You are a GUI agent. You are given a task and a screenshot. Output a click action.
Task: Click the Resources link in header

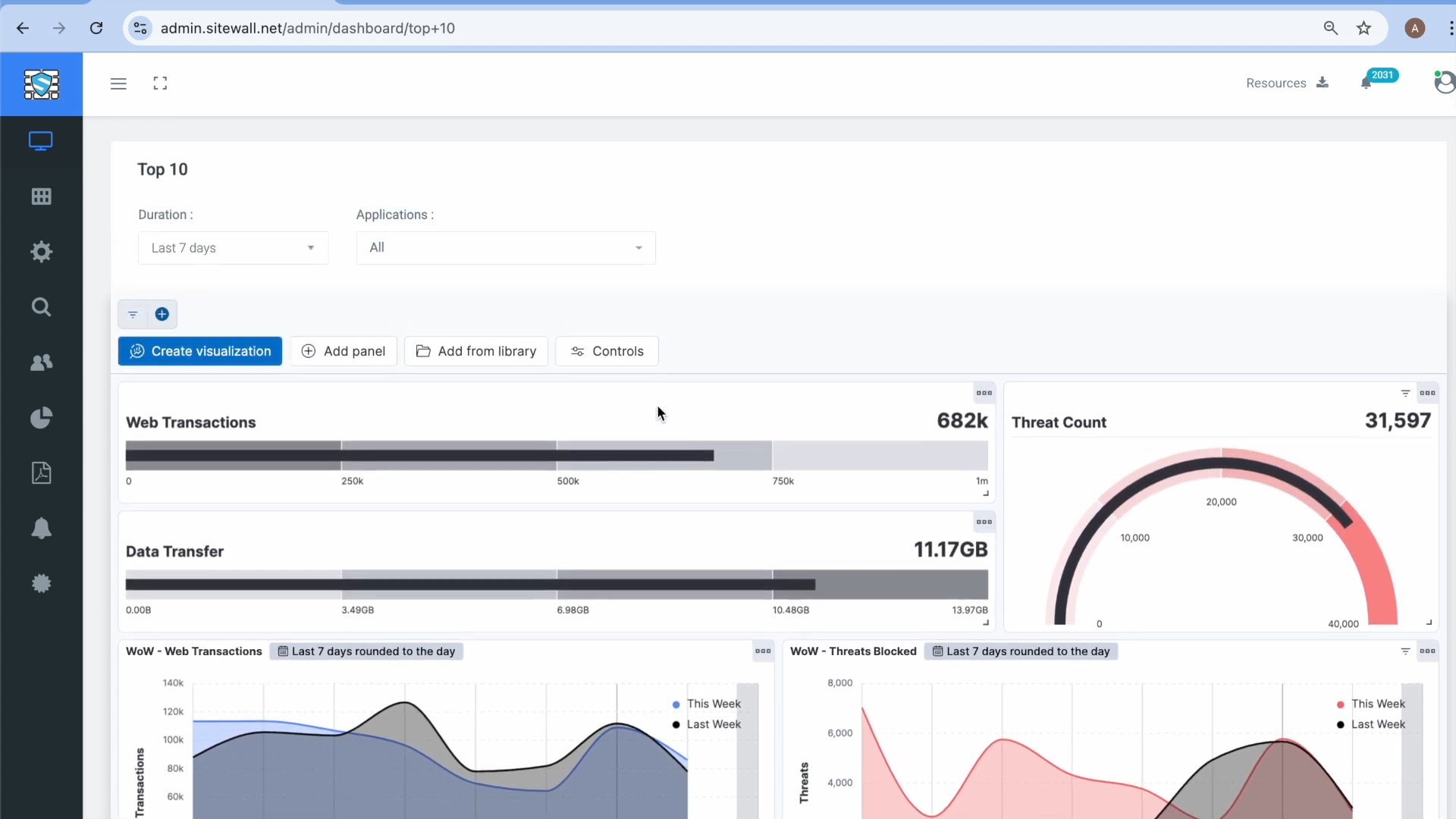point(1276,83)
